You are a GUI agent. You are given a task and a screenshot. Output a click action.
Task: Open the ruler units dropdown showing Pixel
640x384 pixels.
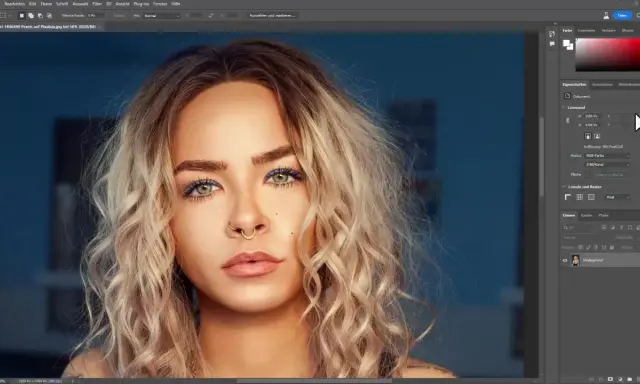[617, 197]
